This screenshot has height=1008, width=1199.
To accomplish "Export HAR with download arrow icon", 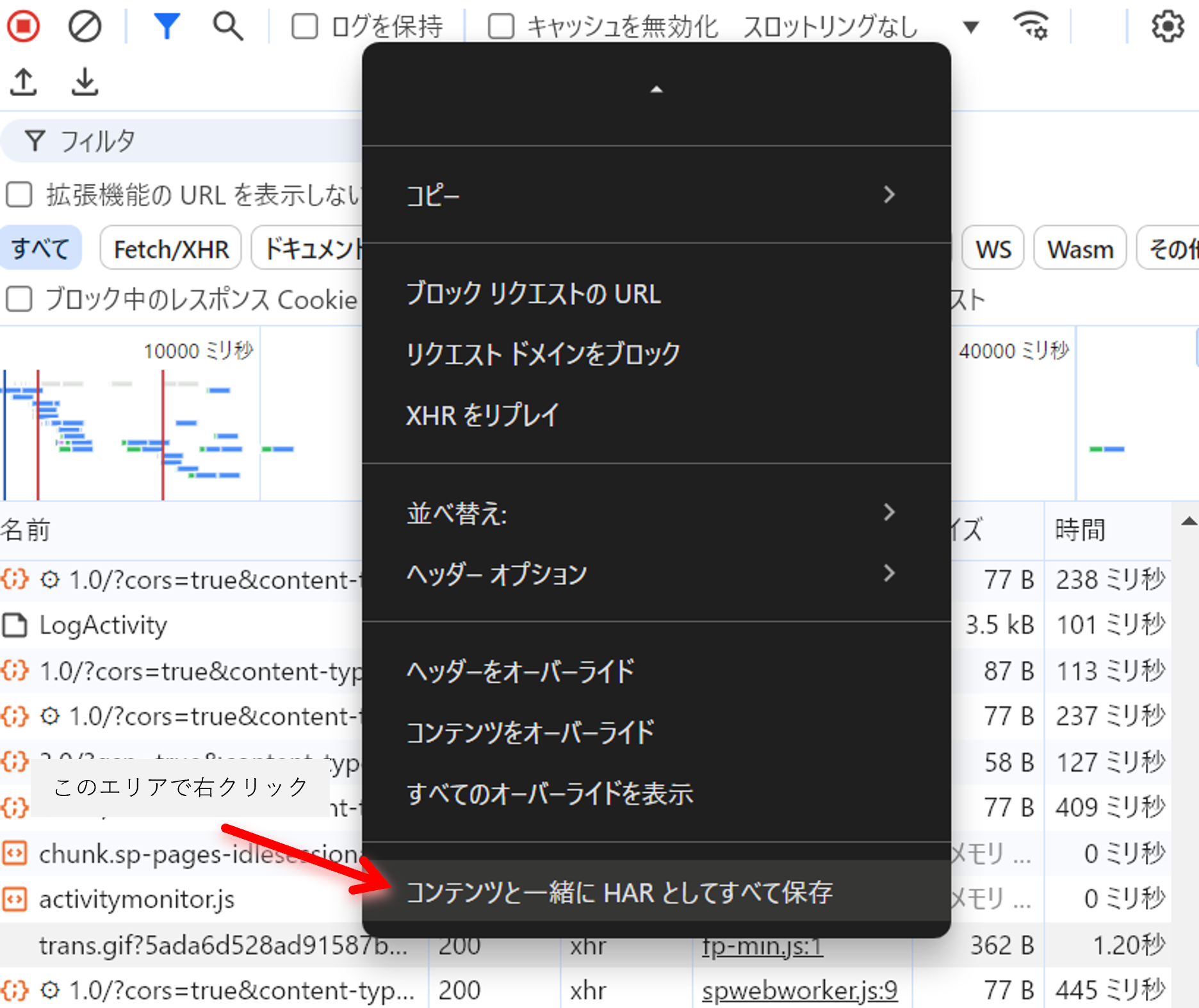I will (x=85, y=82).
